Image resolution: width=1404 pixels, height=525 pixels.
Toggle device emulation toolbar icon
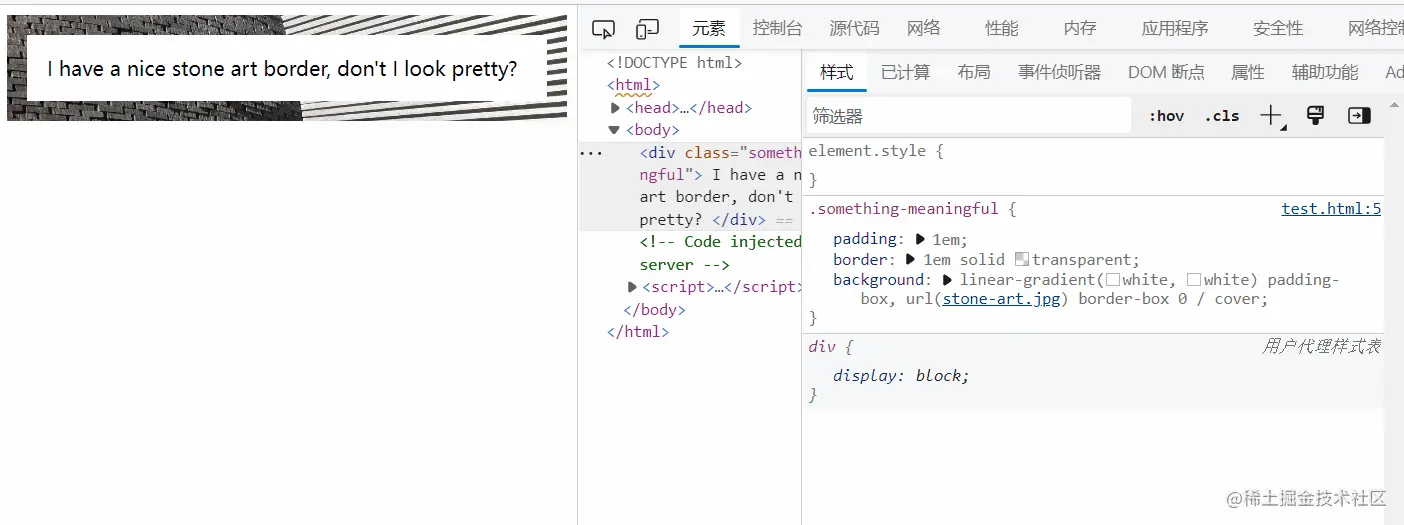(x=648, y=29)
